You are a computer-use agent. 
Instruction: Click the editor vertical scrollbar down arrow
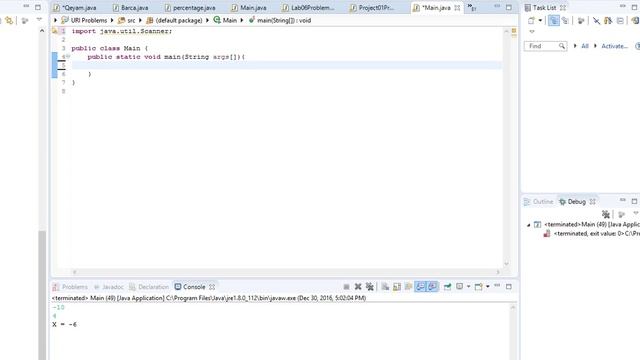(507, 264)
